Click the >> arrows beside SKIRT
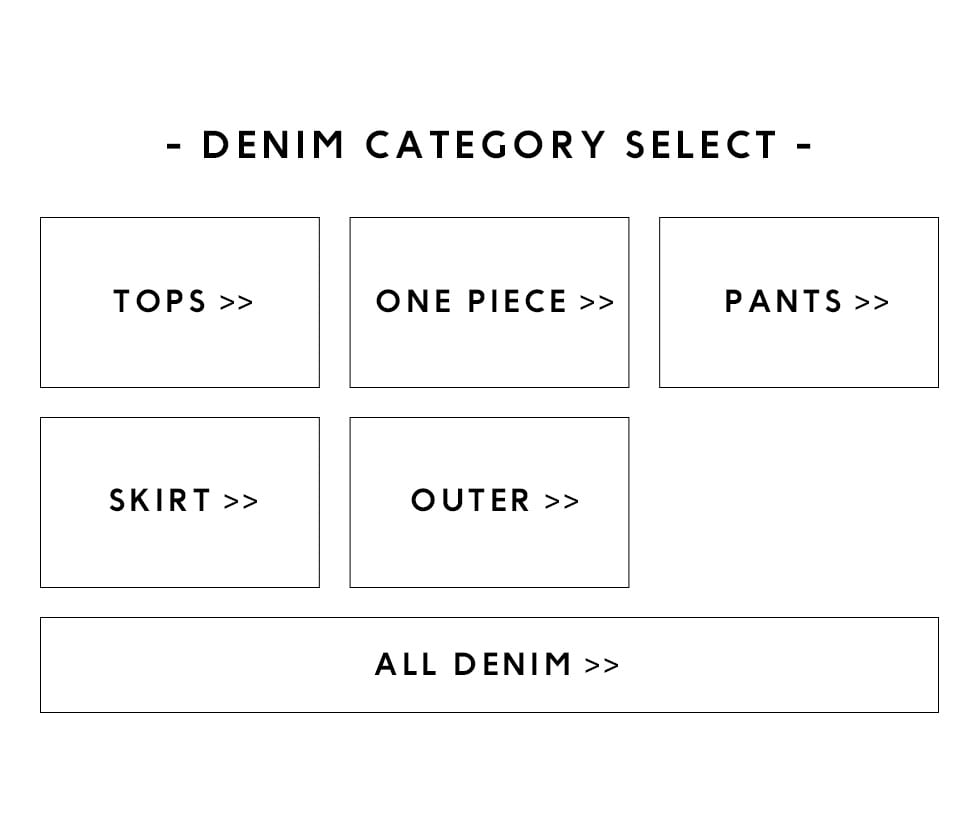Viewport: 980px width, 830px height. pos(241,501)
